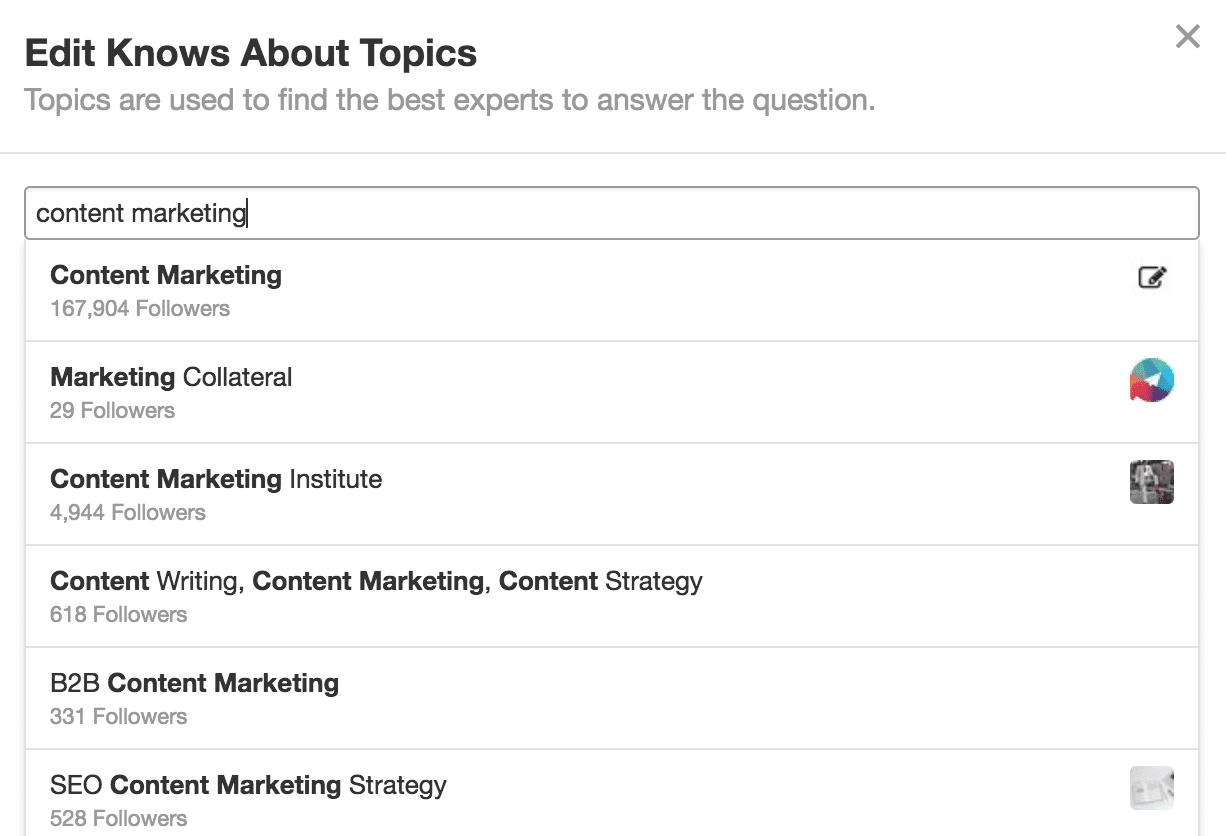Pick the B2B Content Marketing topic

pyautogui.click(x=194, y=683)
